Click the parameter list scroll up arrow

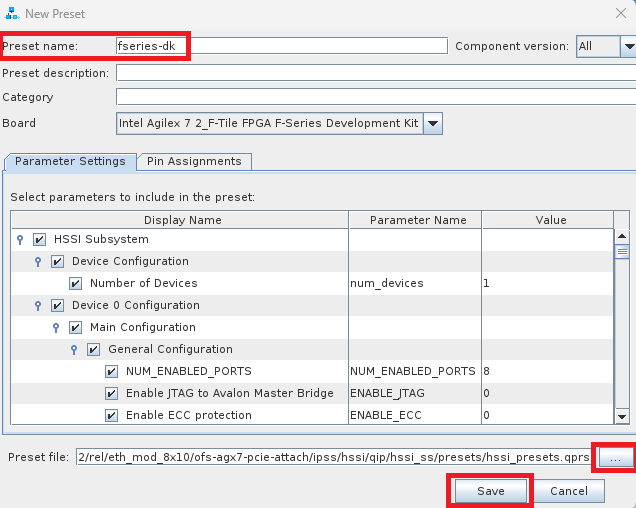(x=622, y=236)
